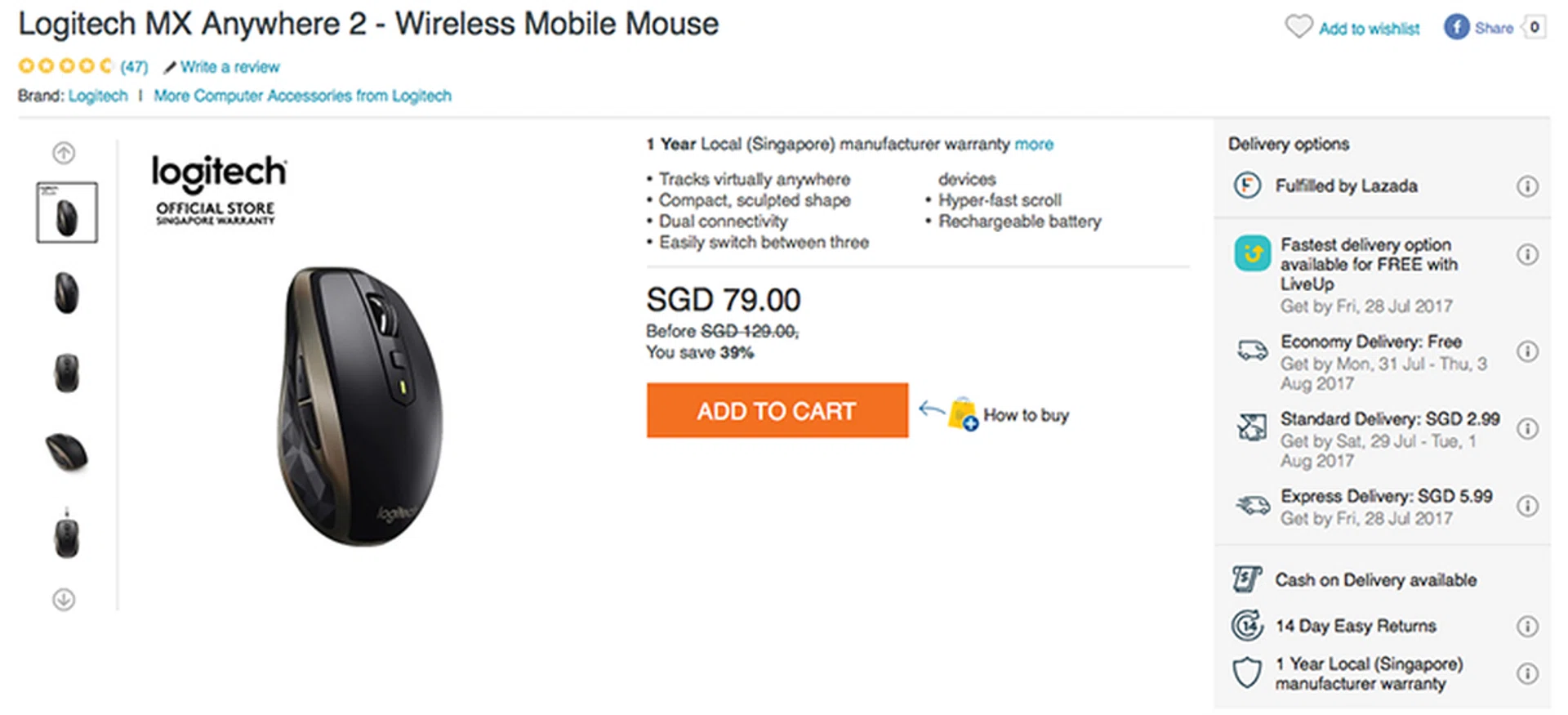Open info icon for Standard Delivery
This screenshot has width=1568, height=715.
coord(1527,429)
